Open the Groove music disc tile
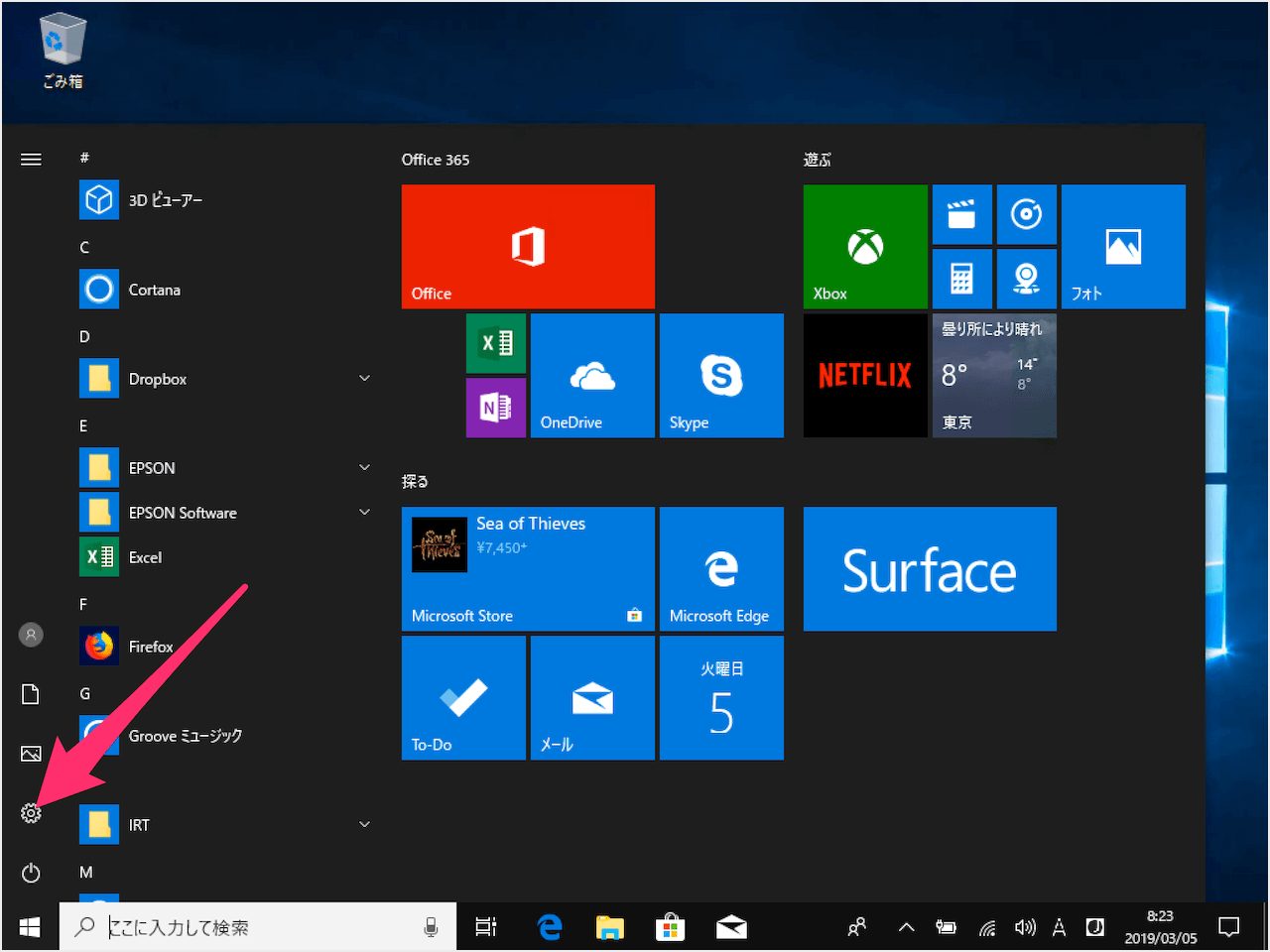Image resolution: width=1270 pixels, height=952 pixels. [x=1027, y=214]
